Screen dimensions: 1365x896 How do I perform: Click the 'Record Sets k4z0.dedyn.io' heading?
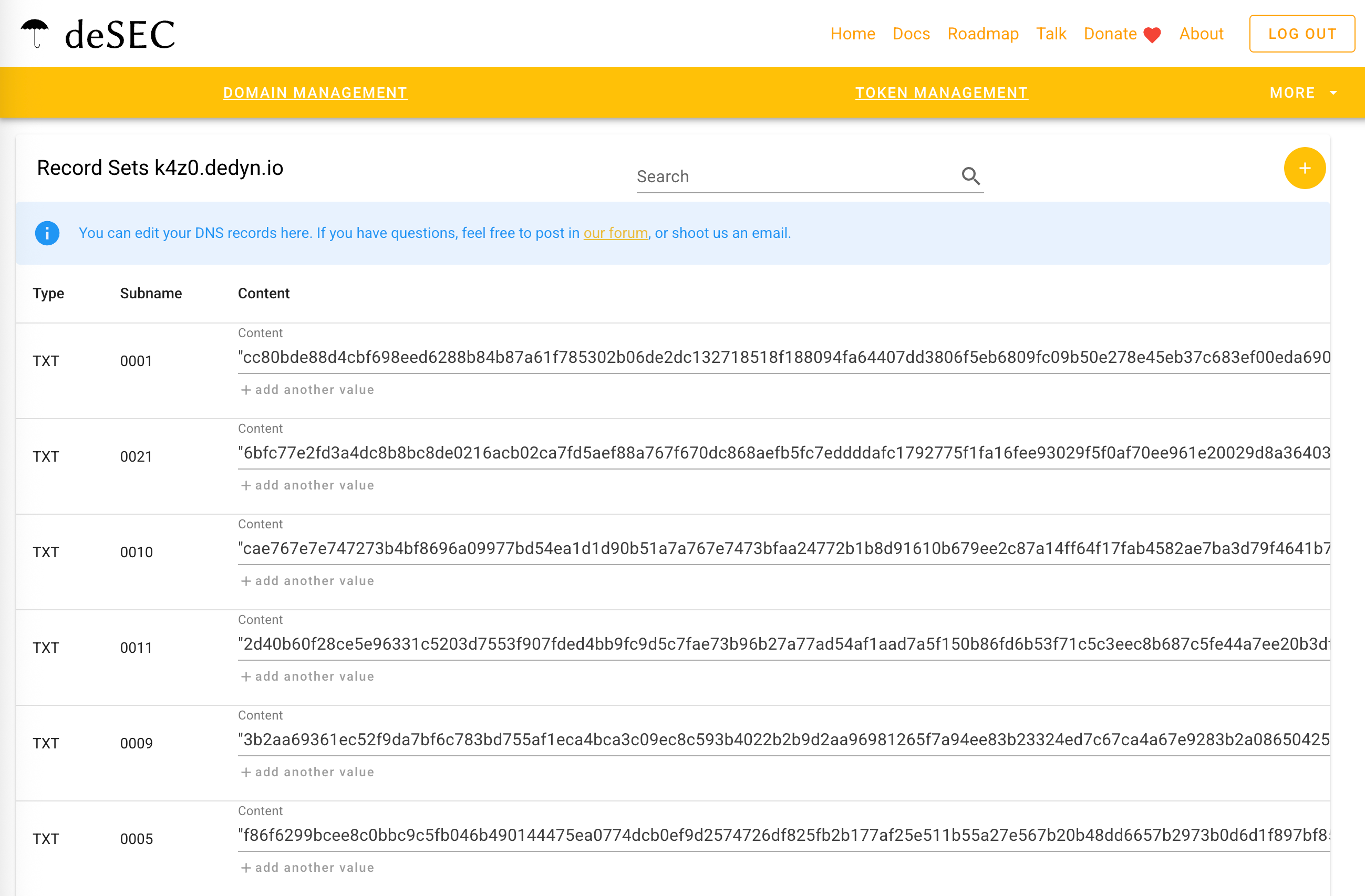click(160, 168)
